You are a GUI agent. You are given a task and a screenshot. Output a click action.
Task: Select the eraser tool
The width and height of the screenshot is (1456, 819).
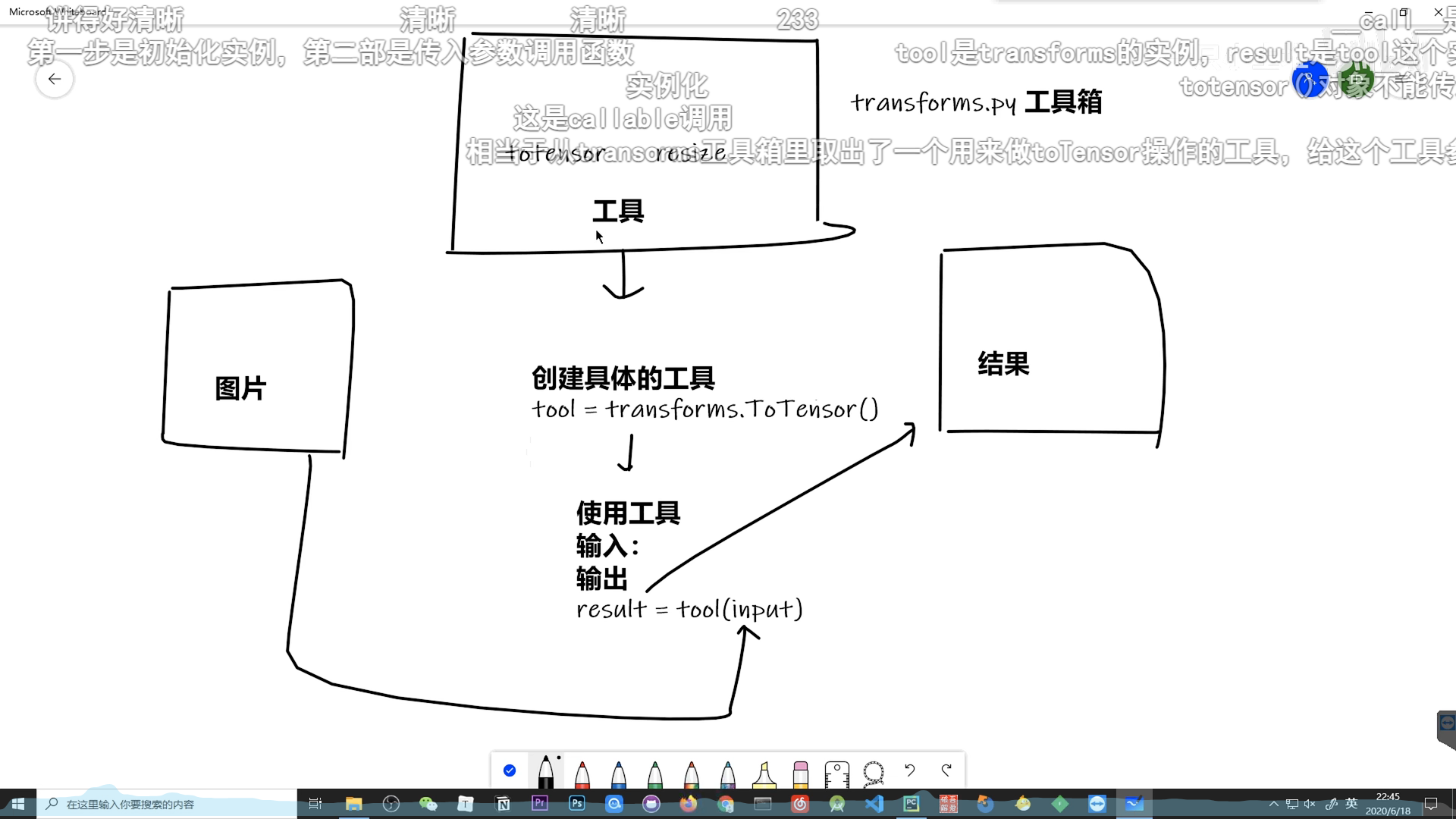click(800, 773)
